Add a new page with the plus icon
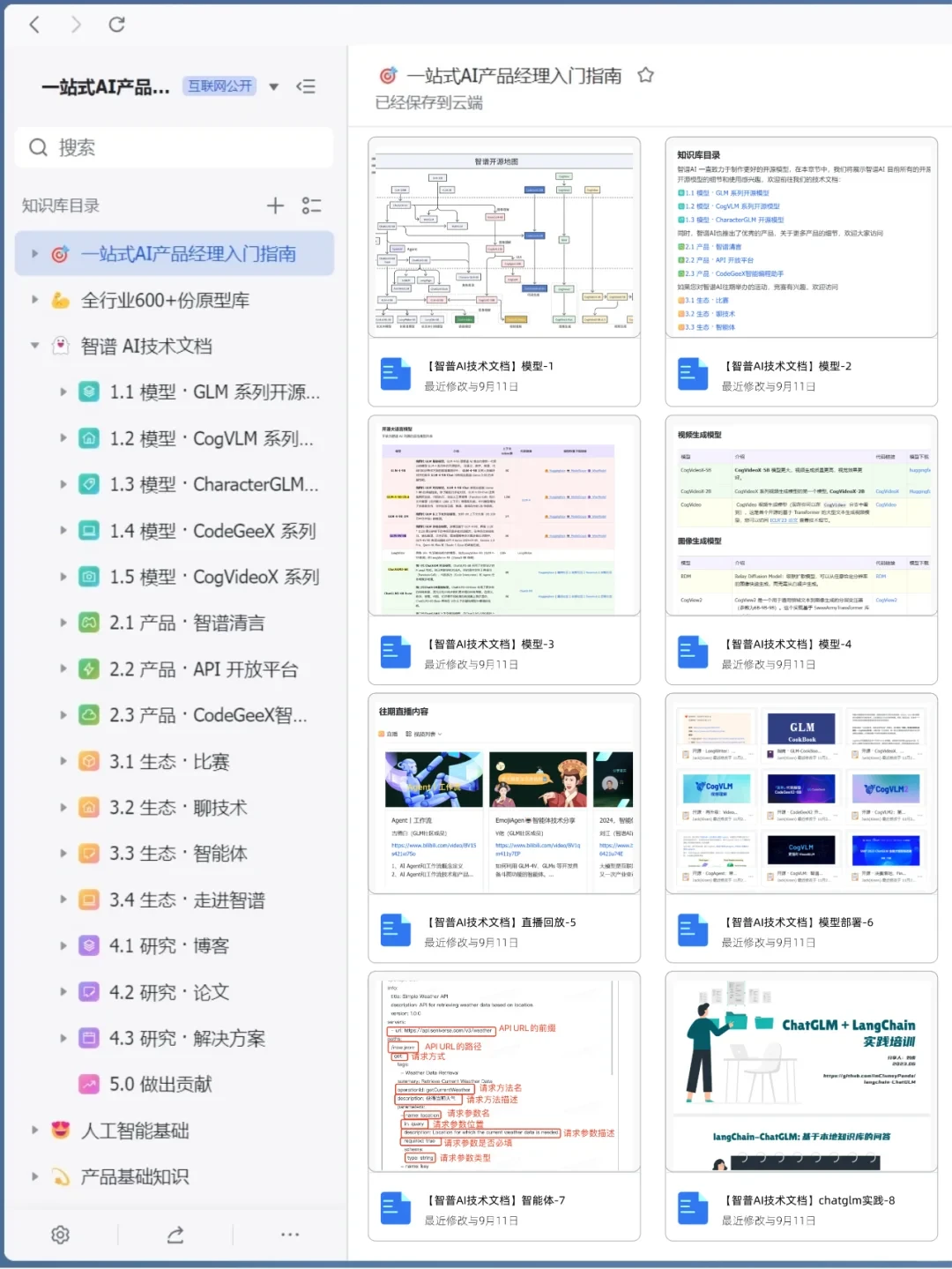 tap(275, 205)
